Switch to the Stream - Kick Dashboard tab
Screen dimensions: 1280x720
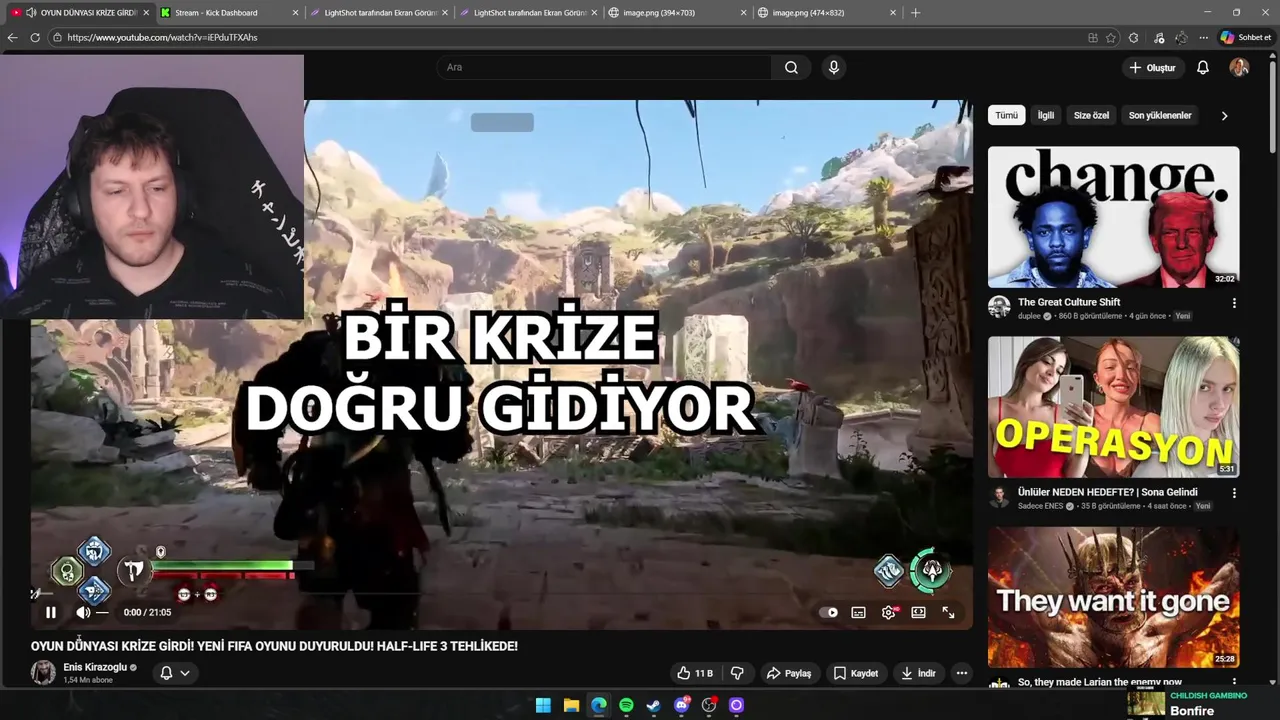[x=228, y=12]
